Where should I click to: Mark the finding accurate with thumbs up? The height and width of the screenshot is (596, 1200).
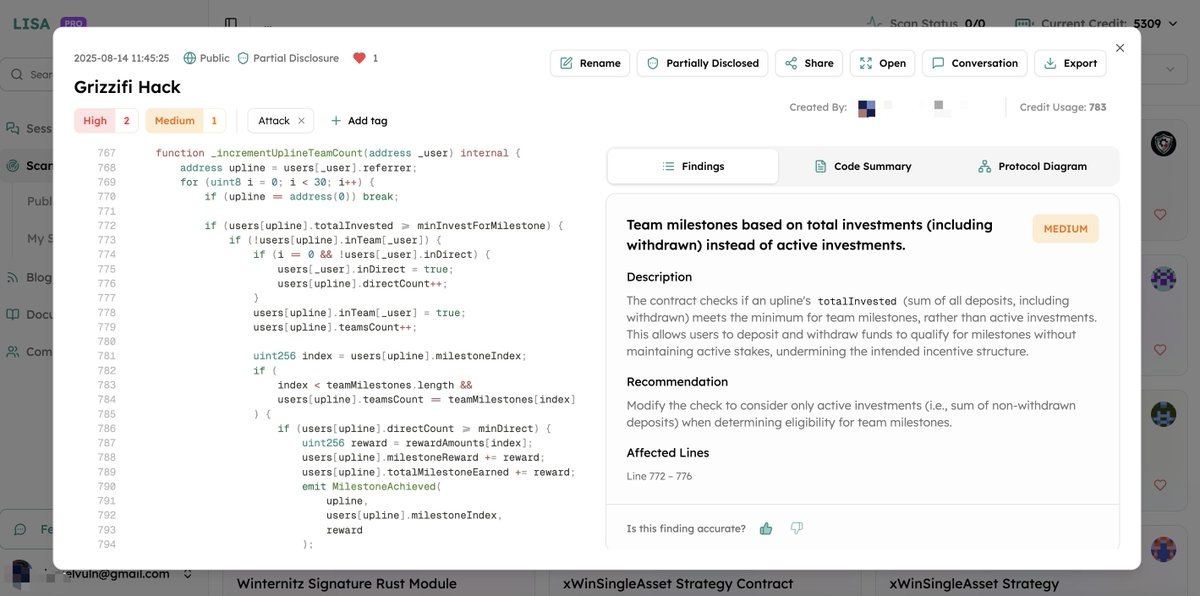(765, 527)
